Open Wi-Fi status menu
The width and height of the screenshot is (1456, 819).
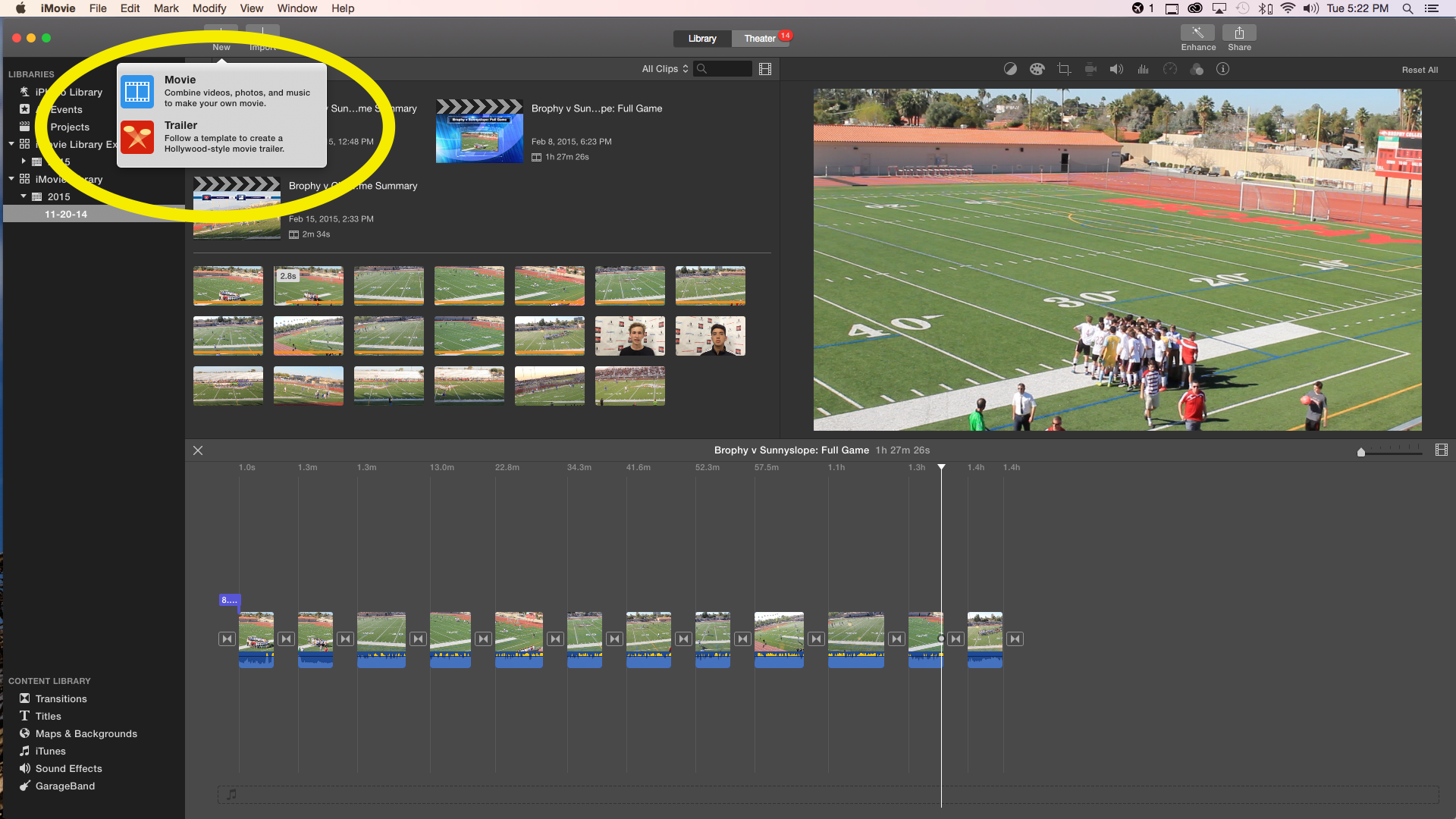[x=1288, y=8]
